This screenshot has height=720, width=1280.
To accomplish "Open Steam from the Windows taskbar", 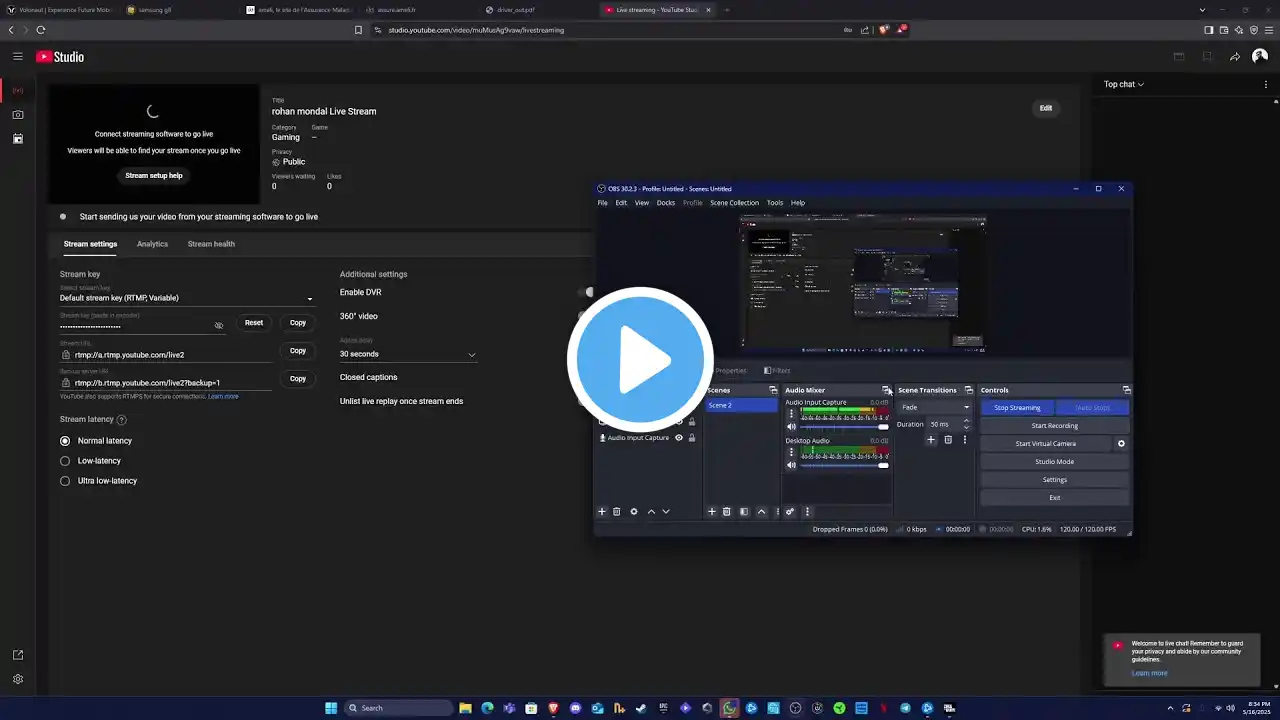I will [x=641, y=708].
